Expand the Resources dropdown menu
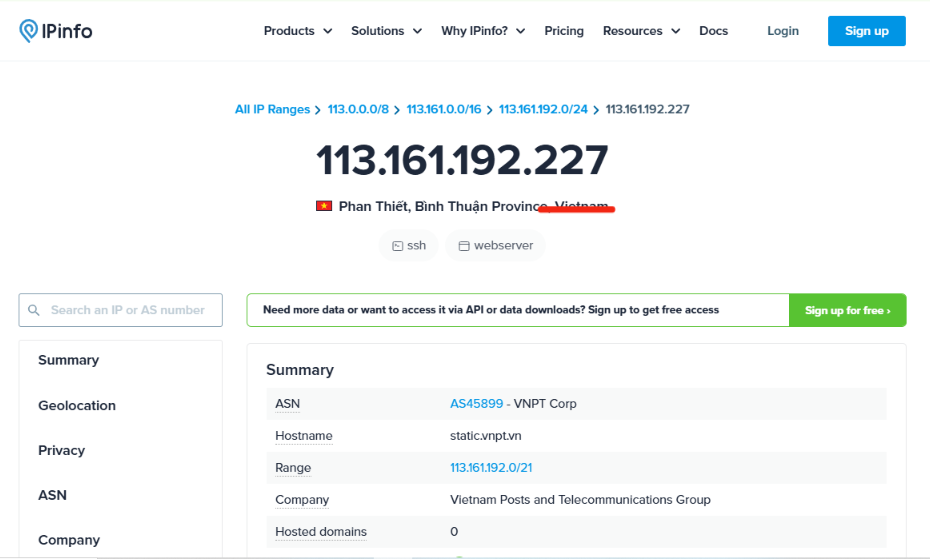The image size is (930, 559). tap(641, 31)
